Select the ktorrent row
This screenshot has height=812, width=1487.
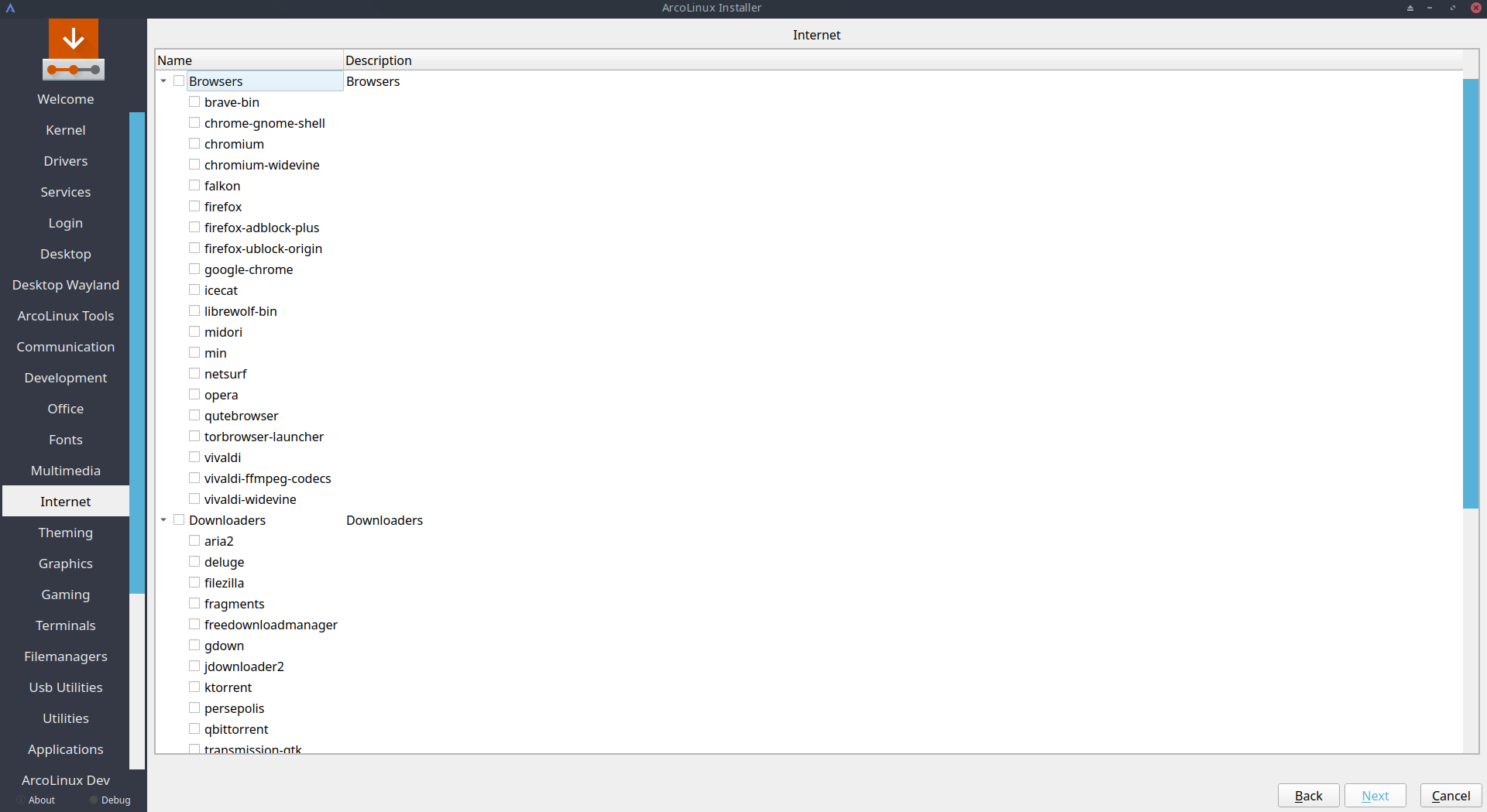[x=228, y=687]
